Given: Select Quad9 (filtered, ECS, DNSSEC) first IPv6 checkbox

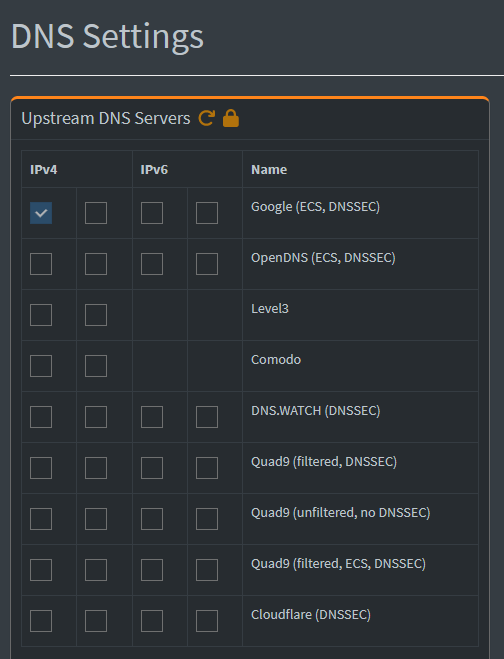Looking at the screenshot, I should click(152, 570).
